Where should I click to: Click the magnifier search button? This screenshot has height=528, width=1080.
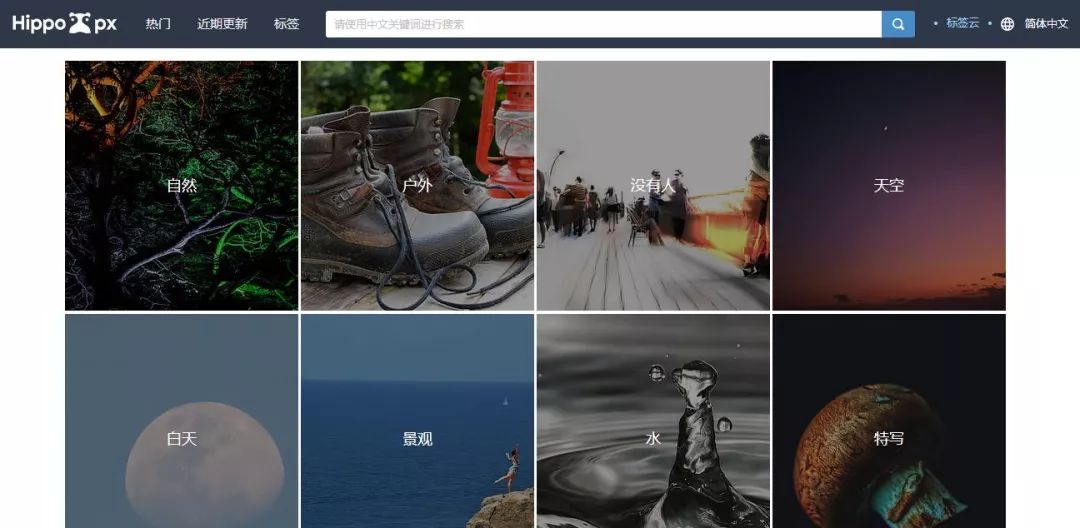tap(898, 24)
